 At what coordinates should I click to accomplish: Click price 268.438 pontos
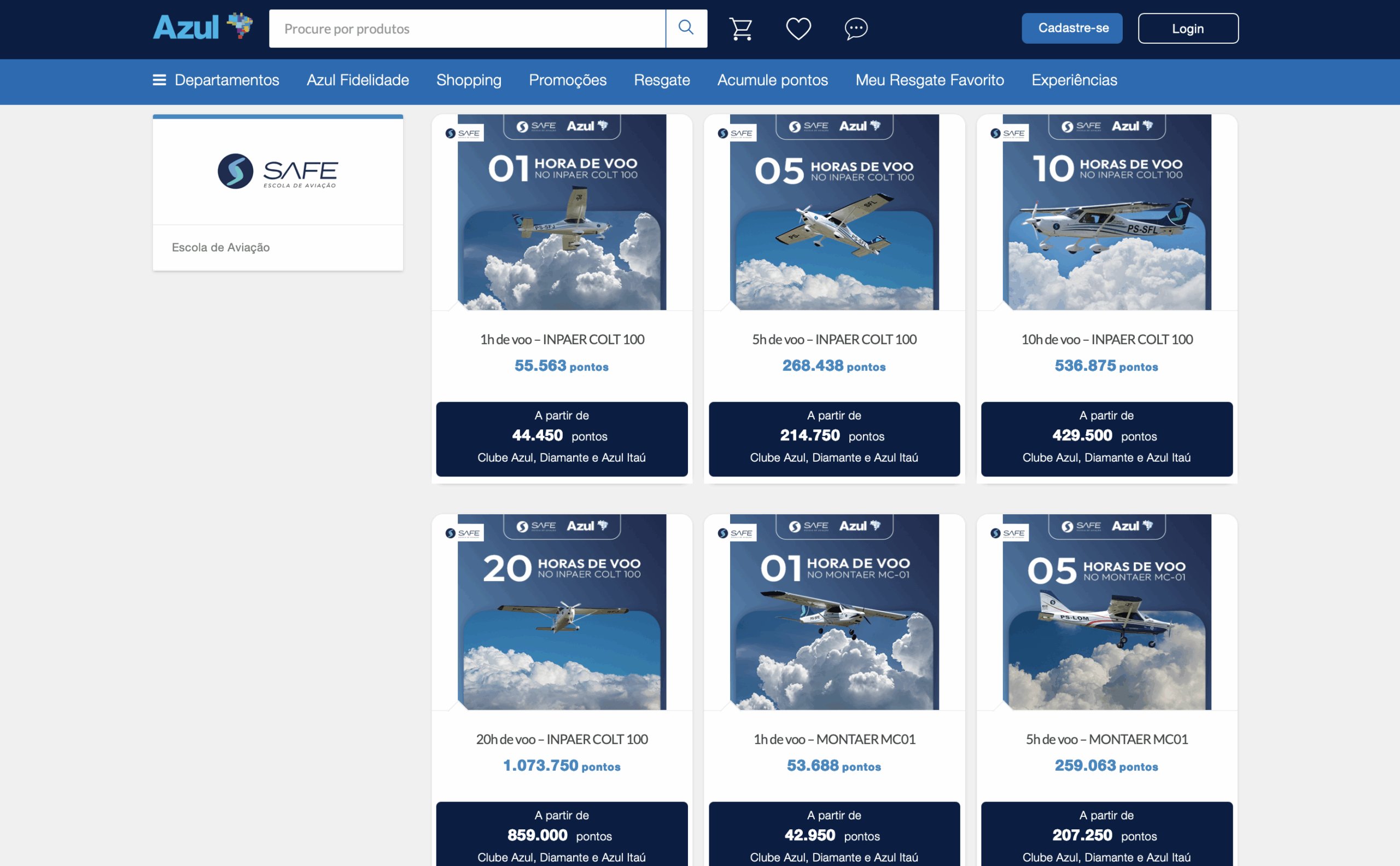835,365
